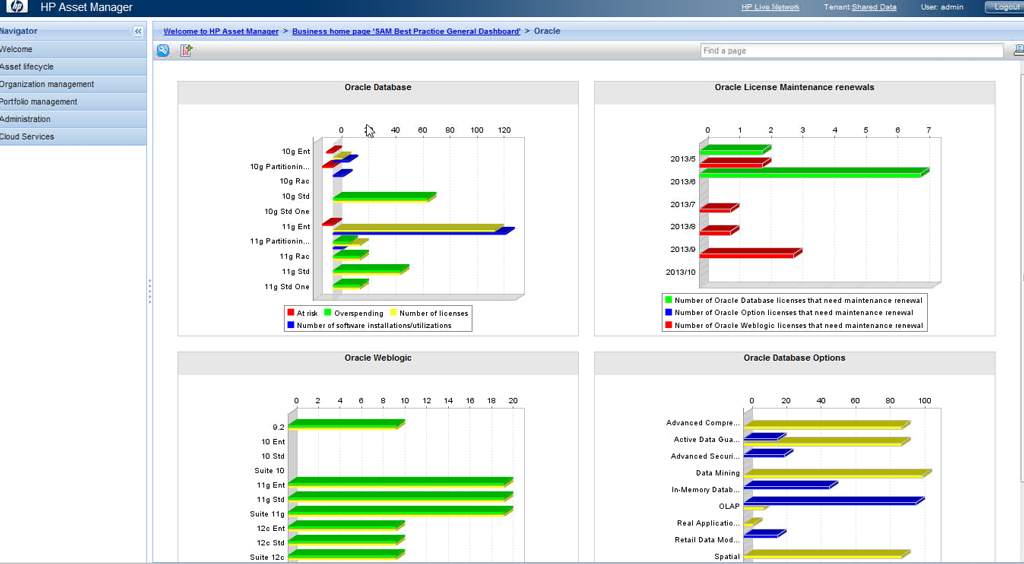The height and width of the screenshot is (564, 1024).
Task: Click the Suite 11g Weblogic bar
Action: tap(400, 511)
